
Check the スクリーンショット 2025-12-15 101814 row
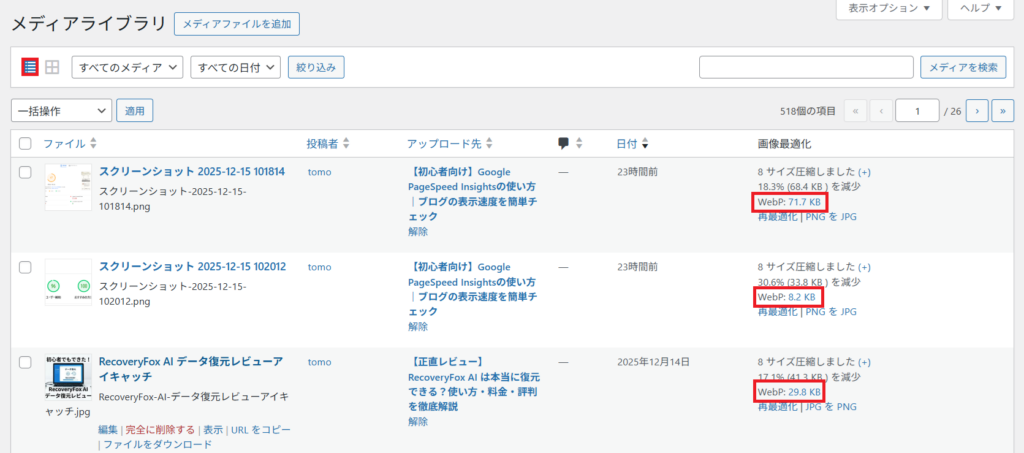(x=25, y=173)
